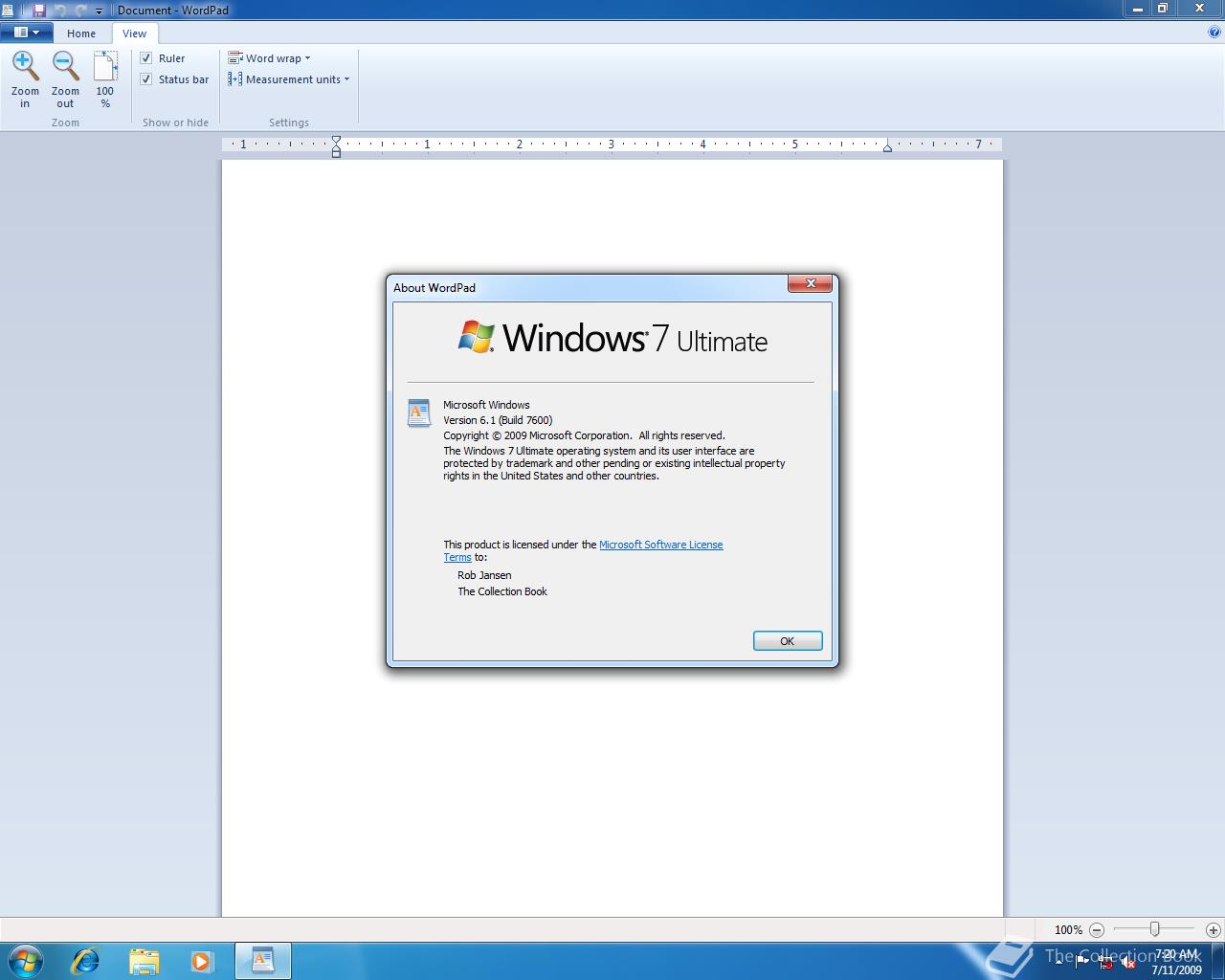Close the About WordPad dialog with X
Image resolution: width=1225 pixels, height=980 pixels.
pyautogui.click(x=811, y=283)
